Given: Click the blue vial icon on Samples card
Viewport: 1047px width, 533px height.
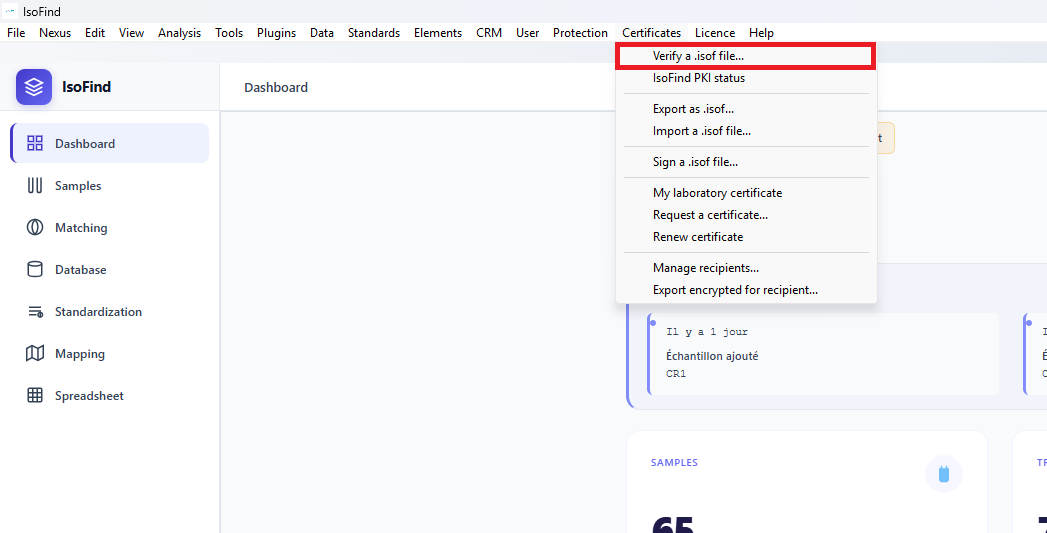Looking at the screenshot, I should coord(944,474).
